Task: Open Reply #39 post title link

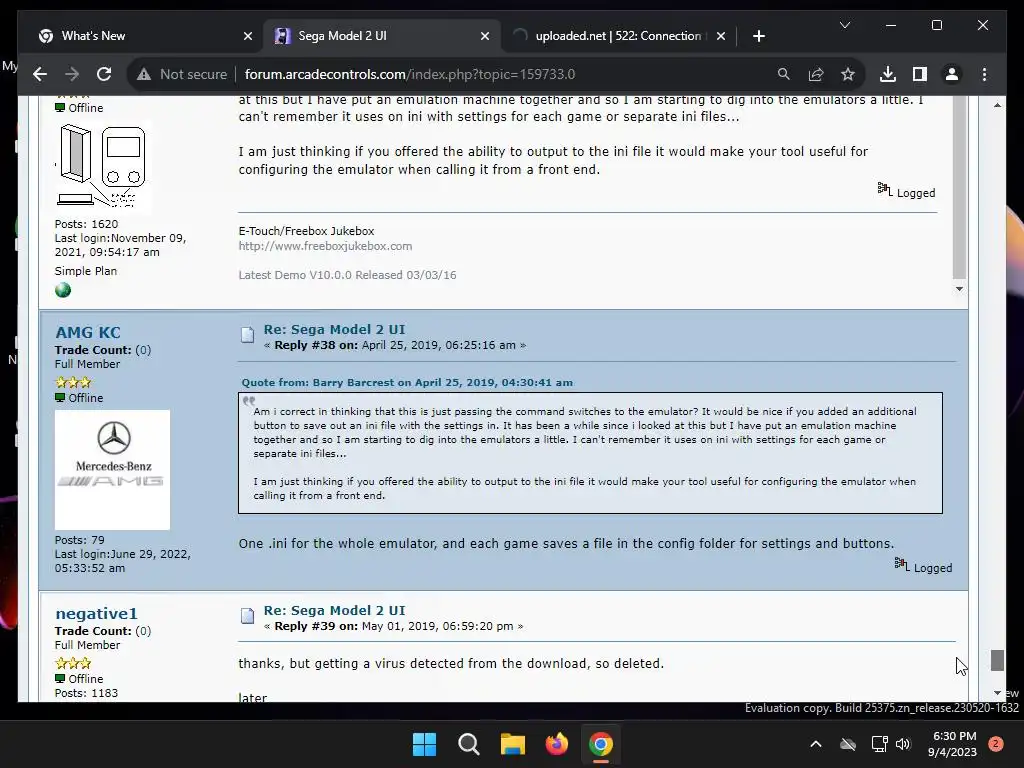Action: 334,611
